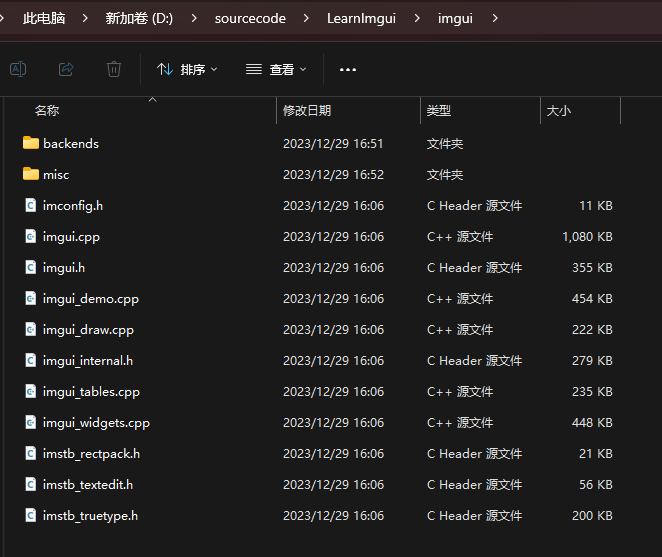Click LearnImgui breadcrumb segment
The width and height of the screenshot is (662, 557).
pos(361,18)
